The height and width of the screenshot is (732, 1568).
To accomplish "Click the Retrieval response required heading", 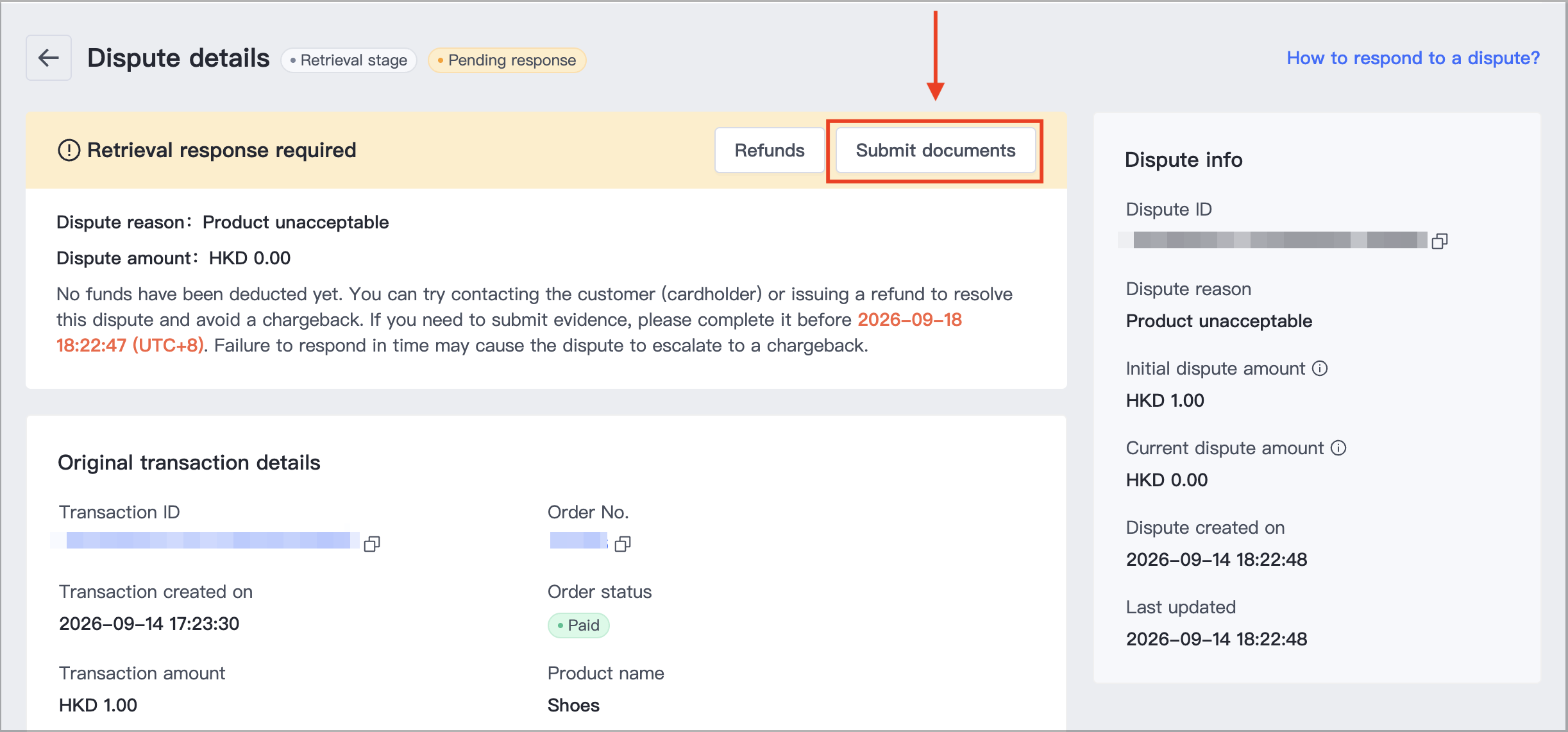I will tap(222, 150).
